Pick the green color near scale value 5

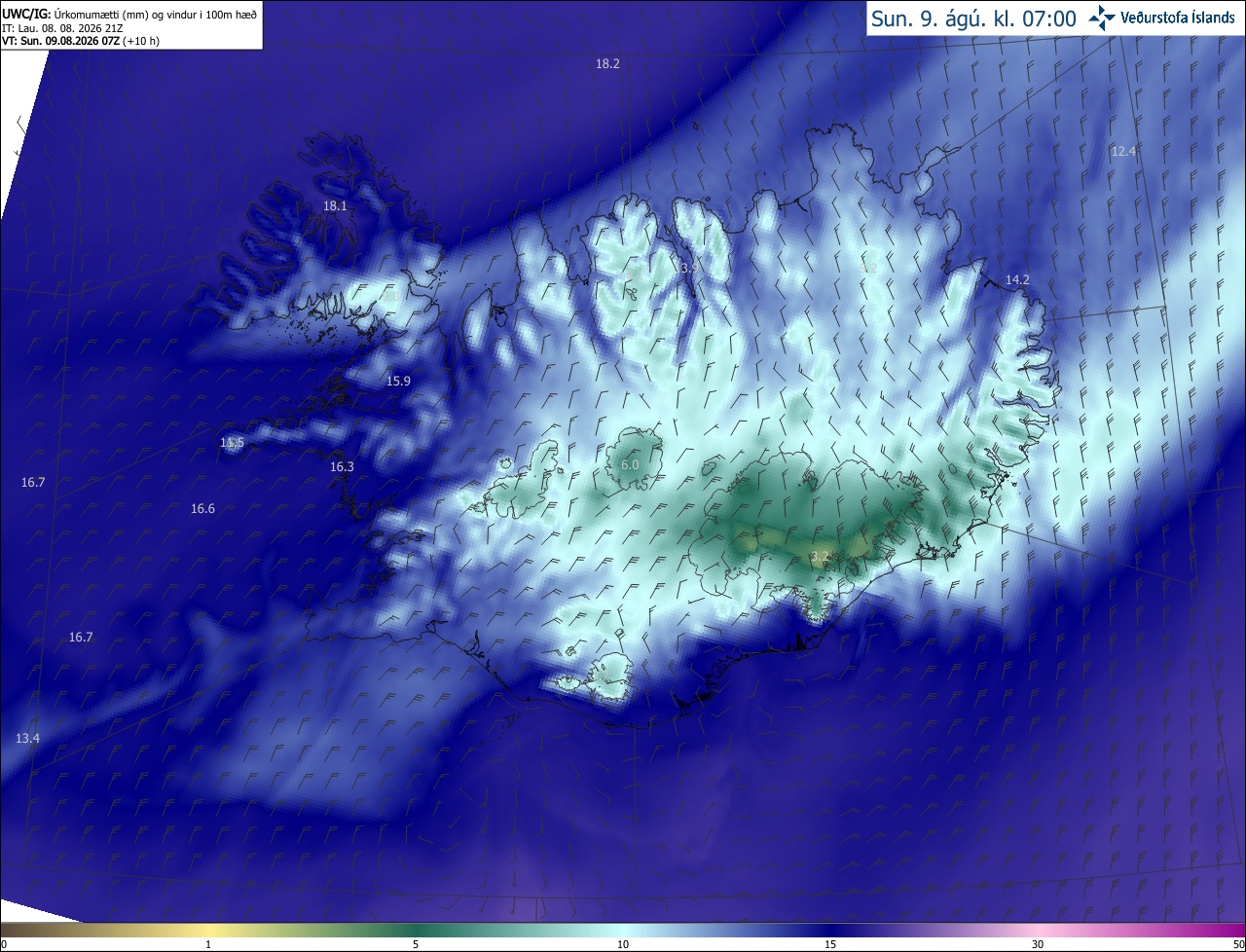[x=416, y=931]
